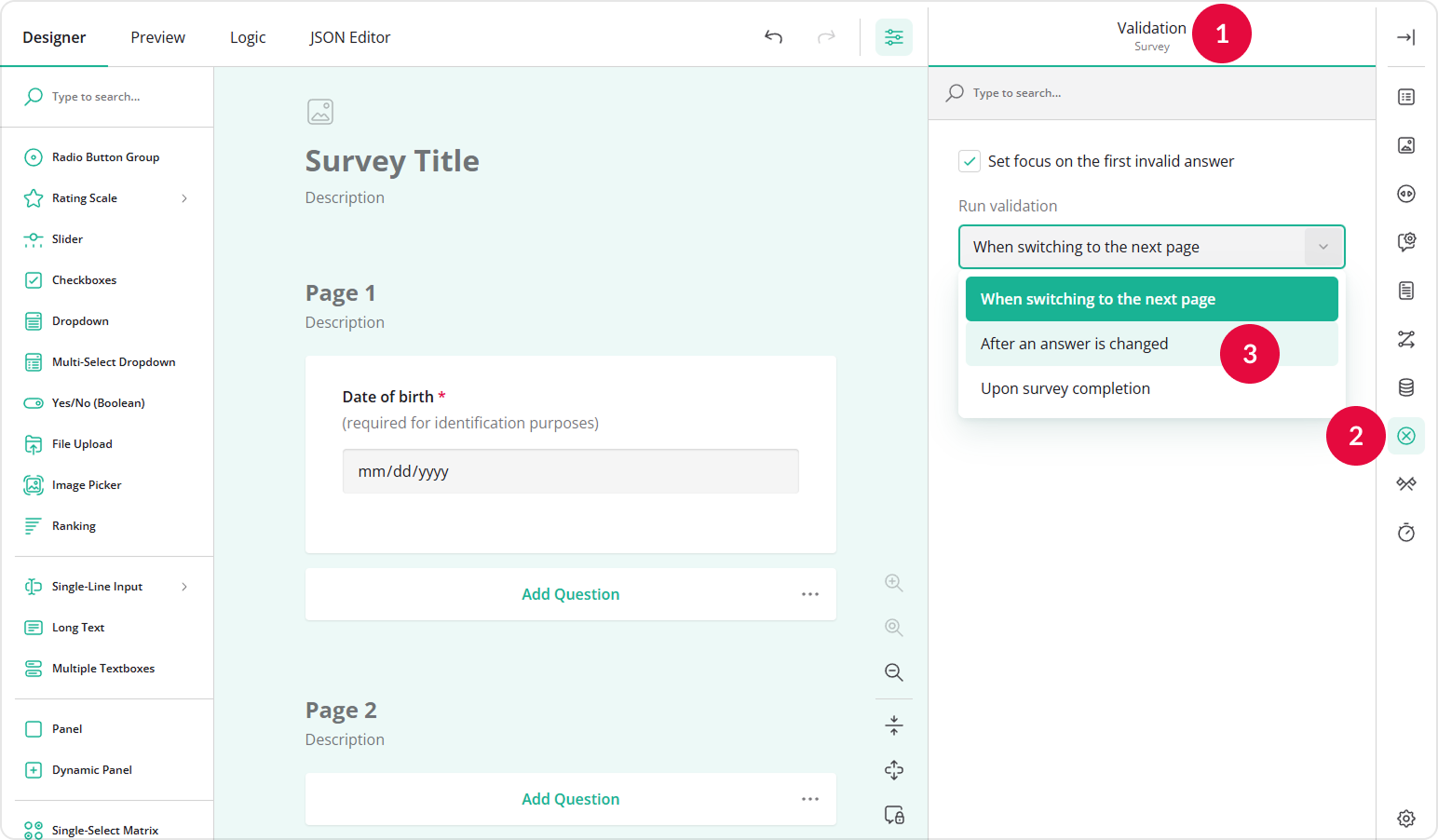Open the Validation section icon in sidebar
This screenshot has height=840, width=1438.
point(1405,436)
